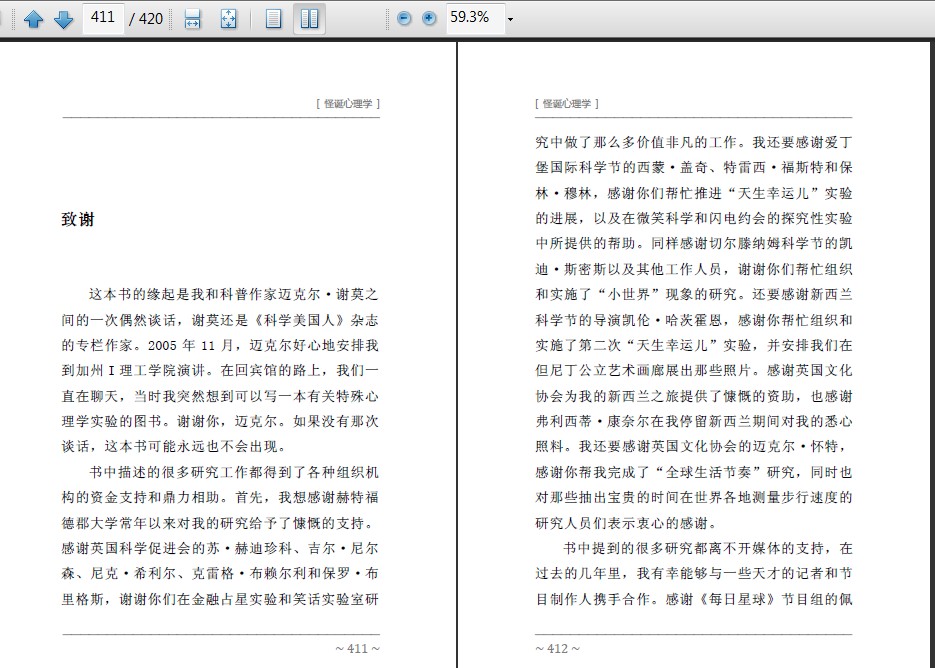Click the line starting 书中提到的很多研究
935x668 pixels.
coord(708,548)
